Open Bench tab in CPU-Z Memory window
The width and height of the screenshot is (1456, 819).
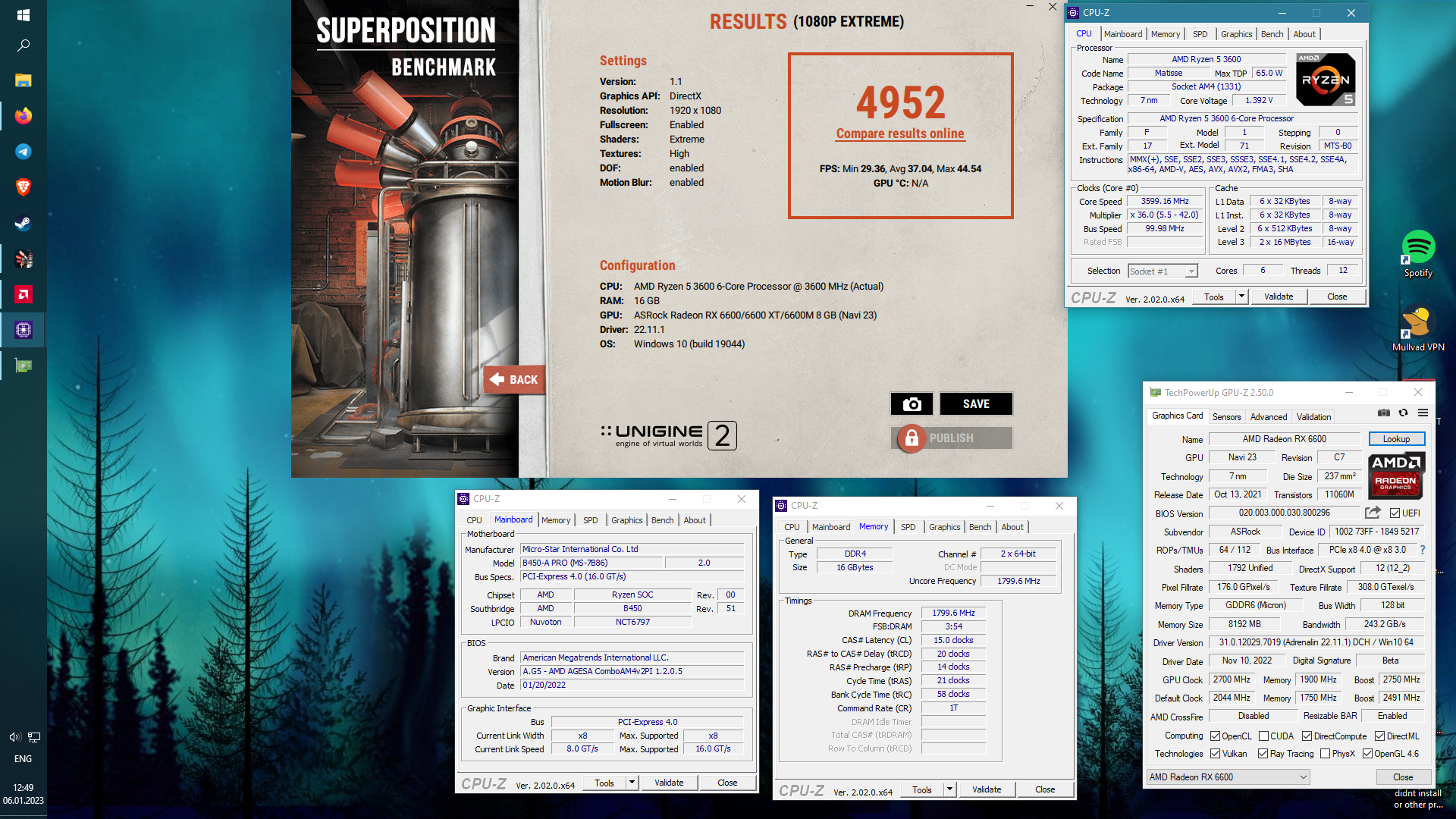(x=980, y=527)
